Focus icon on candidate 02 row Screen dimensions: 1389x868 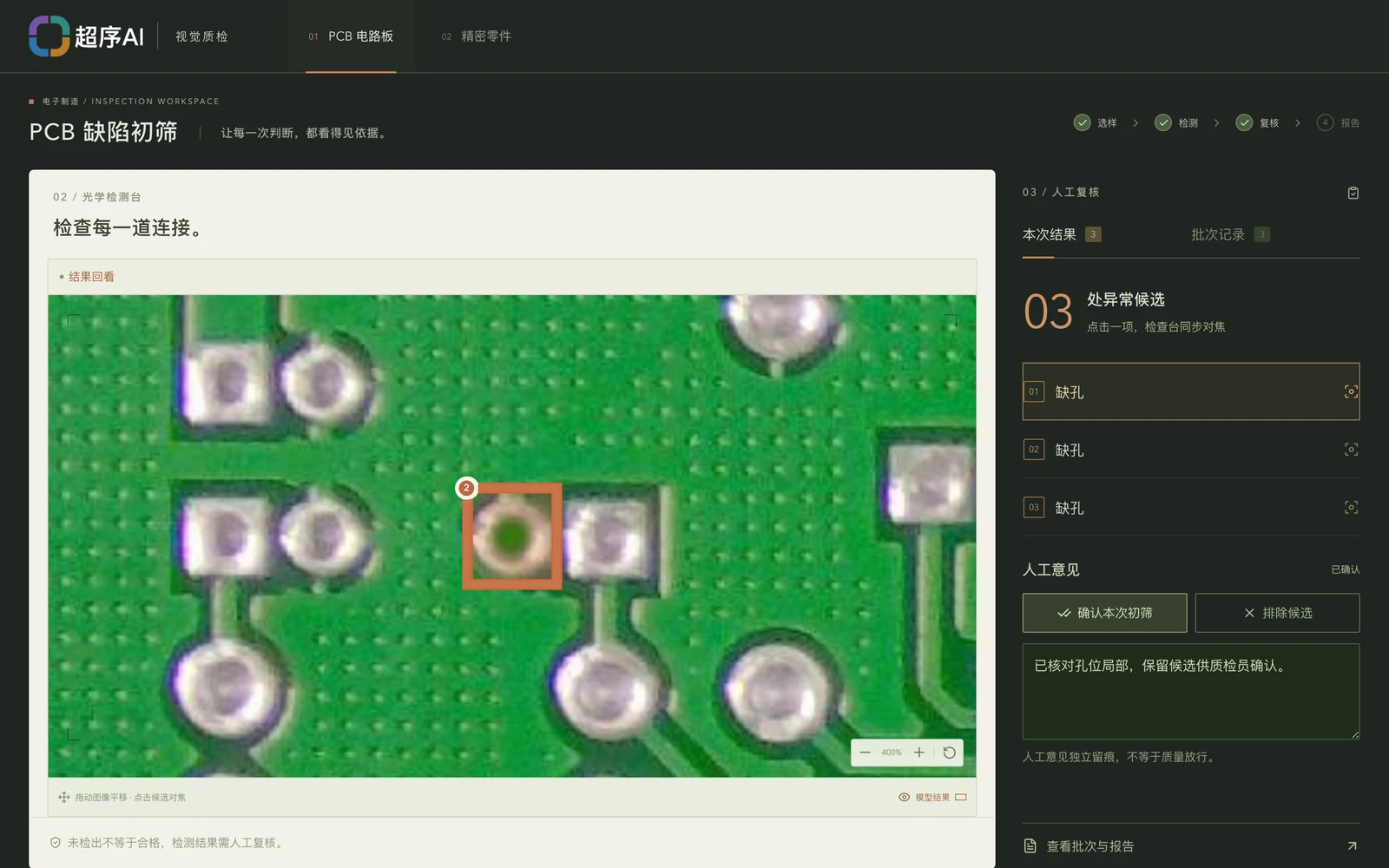(x=1351, y=450)
